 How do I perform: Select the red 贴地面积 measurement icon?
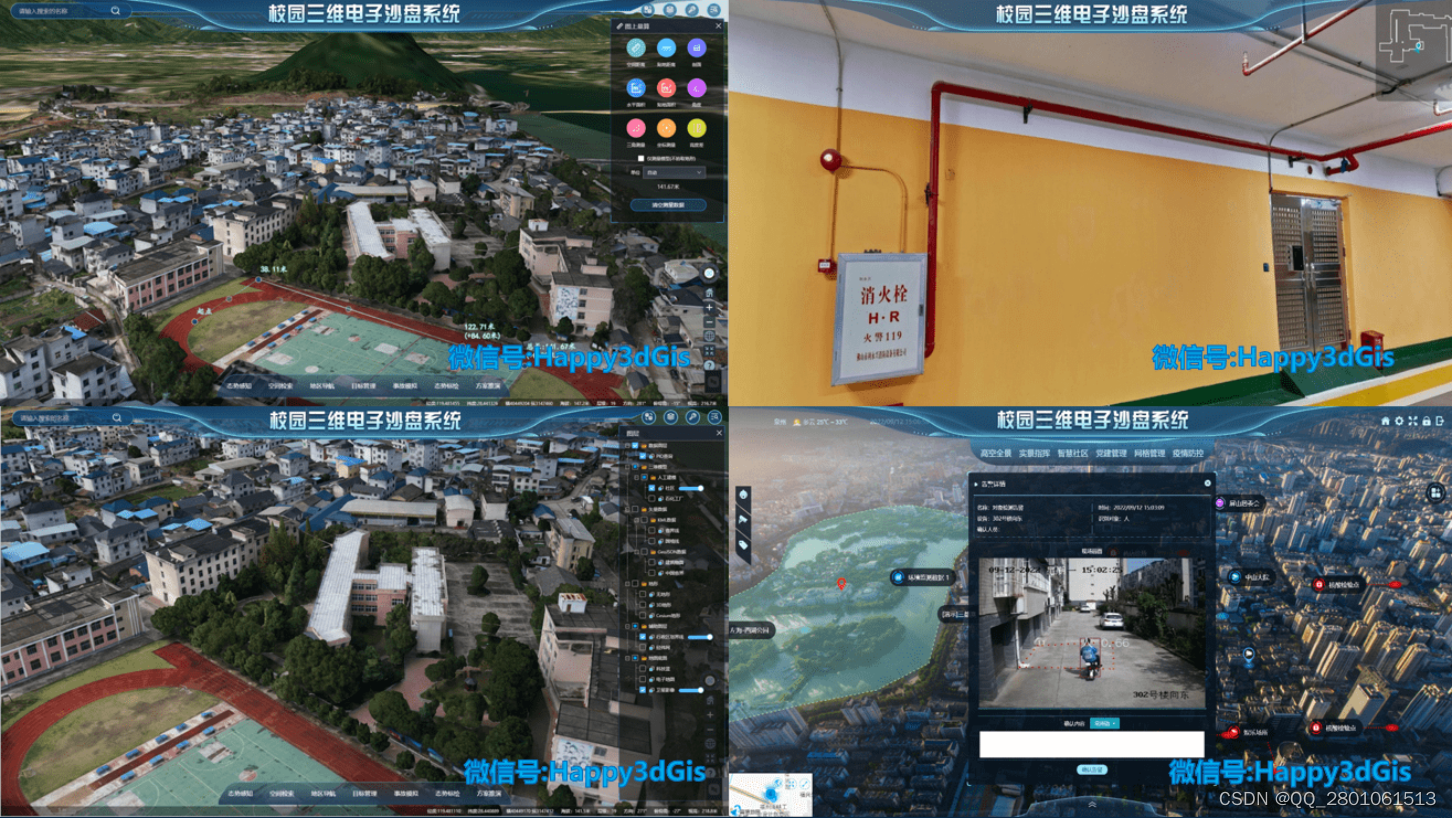coord(666,88)
